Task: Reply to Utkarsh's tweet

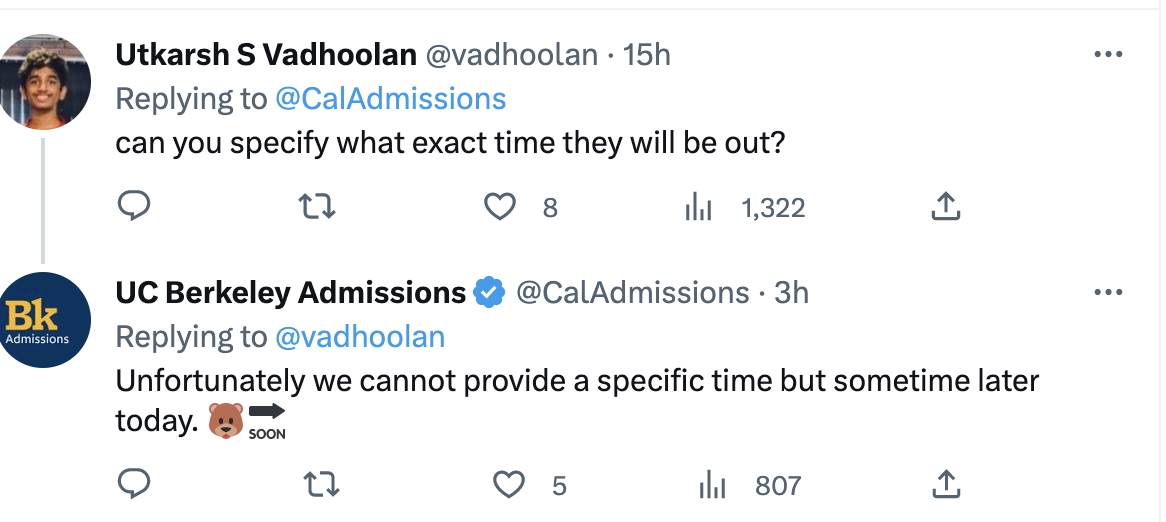Action: click(134, 206)
